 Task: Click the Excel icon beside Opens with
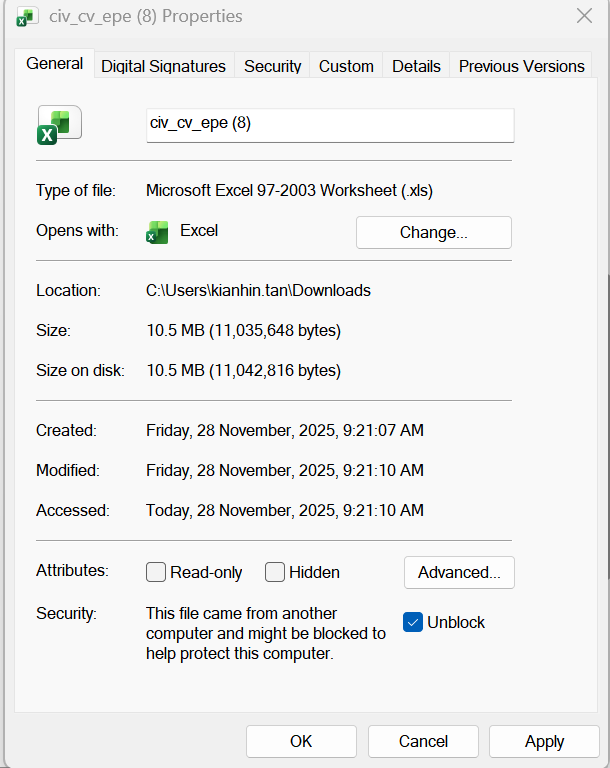pyautogui.click(x=157, y=232)
